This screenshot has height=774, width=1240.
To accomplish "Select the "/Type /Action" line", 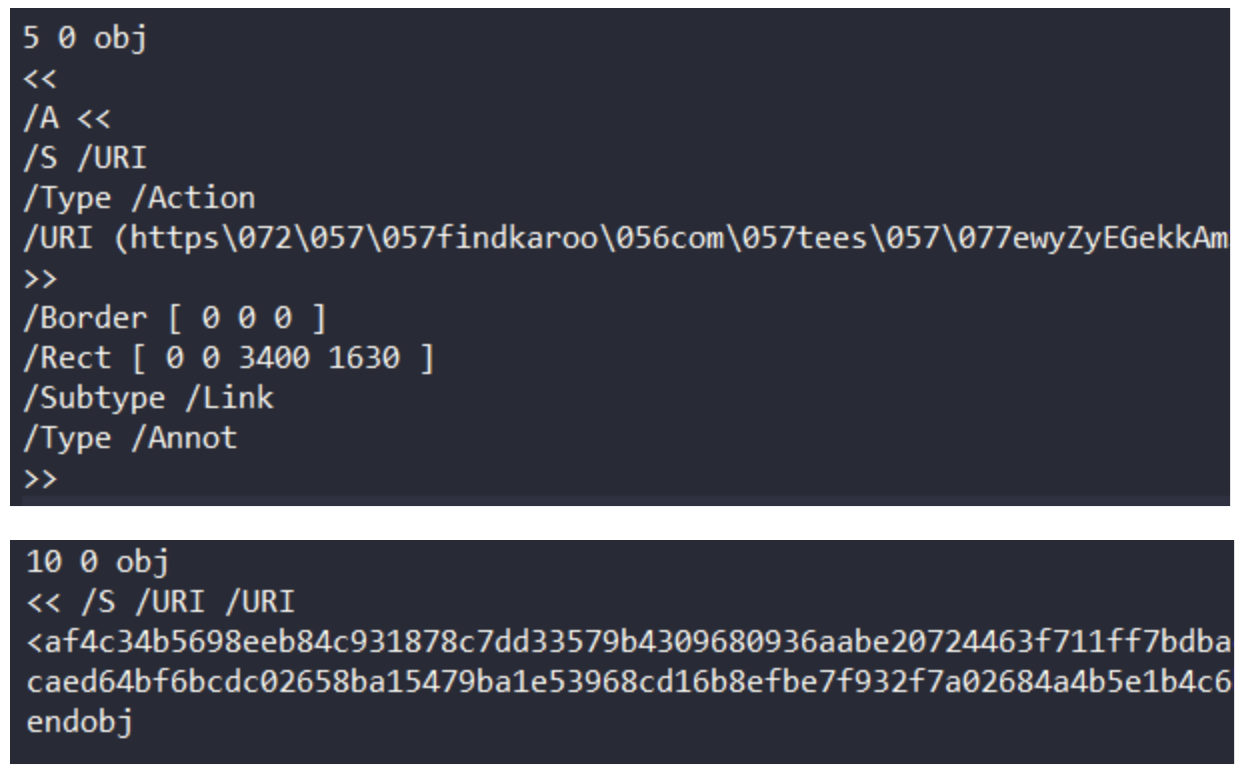I will [x=139, y=197].
